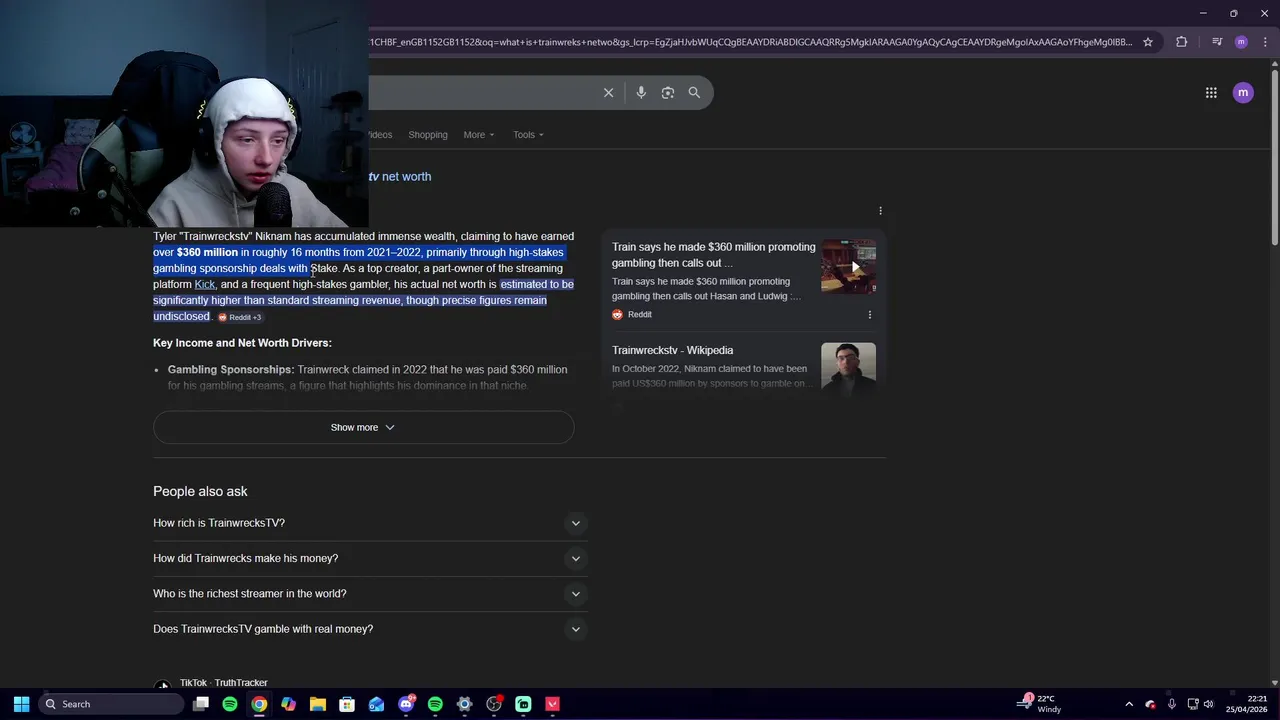The image size is (1280, 720).
Task: Click the "People also ask" heading
Action: [x=200, y=492]
